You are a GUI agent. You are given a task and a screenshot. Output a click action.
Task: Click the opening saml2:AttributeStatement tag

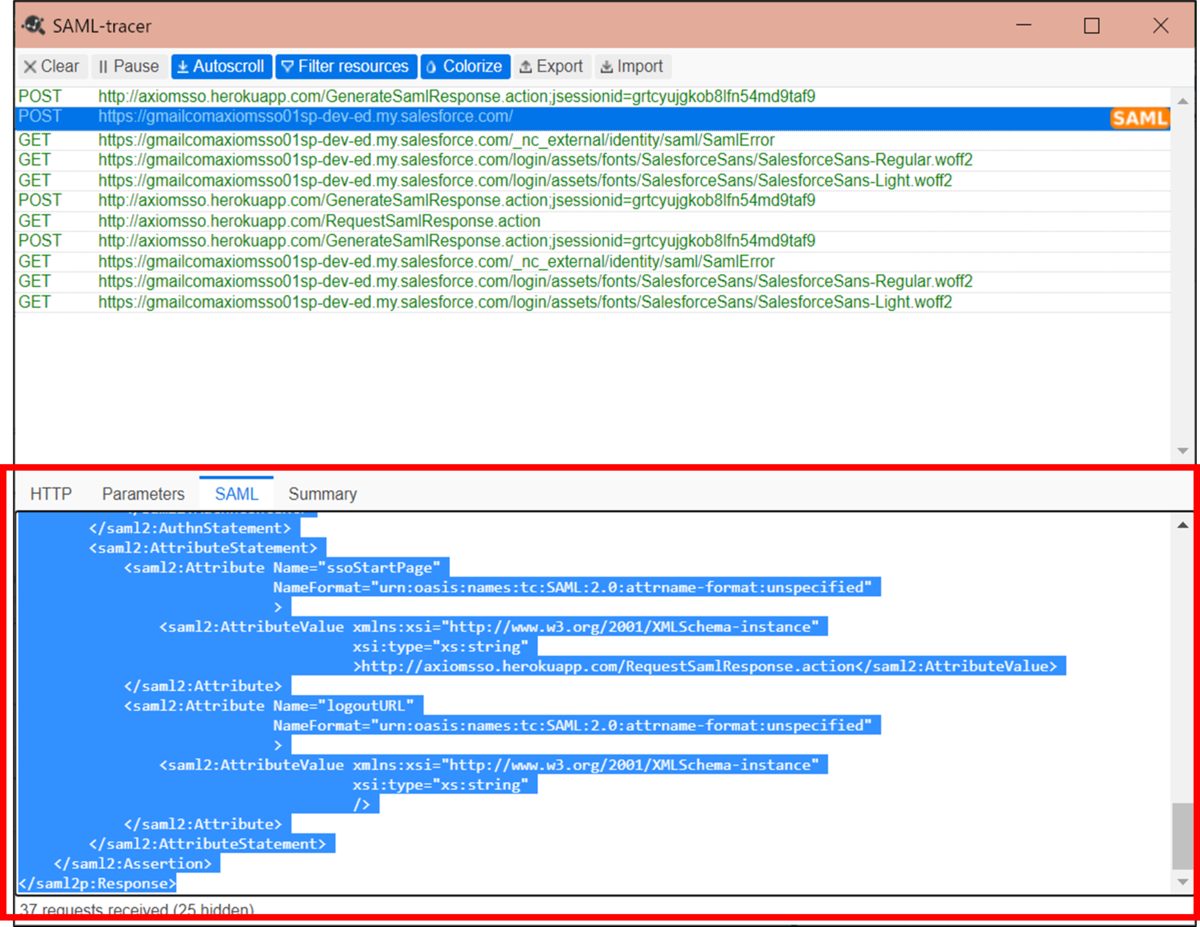point(203,548)
